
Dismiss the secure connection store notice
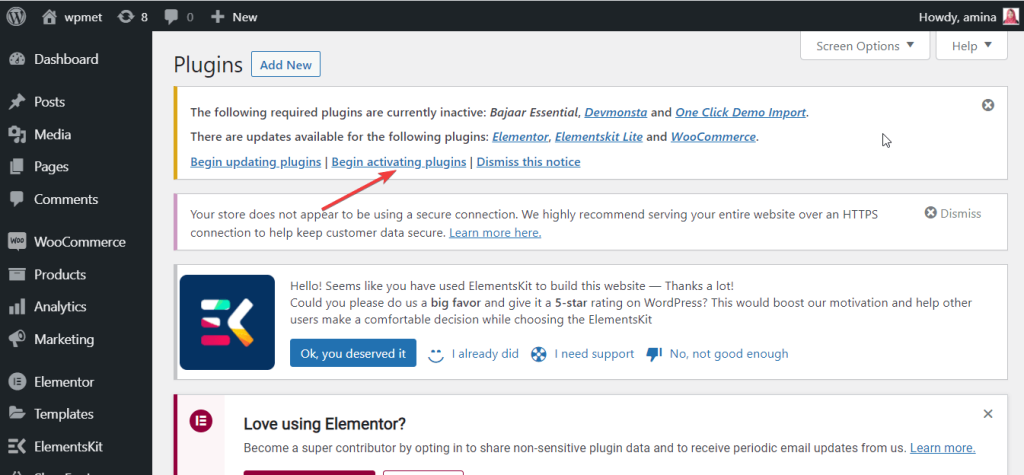(x=953, y=213)
